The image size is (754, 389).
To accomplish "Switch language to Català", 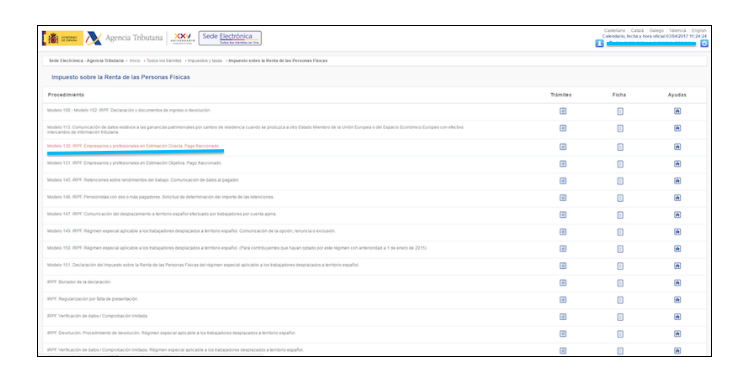I will (x=637, y=30).
